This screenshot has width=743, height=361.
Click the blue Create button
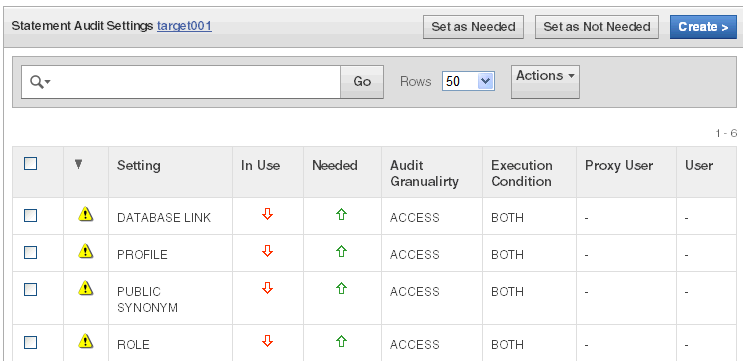point(703,27)
